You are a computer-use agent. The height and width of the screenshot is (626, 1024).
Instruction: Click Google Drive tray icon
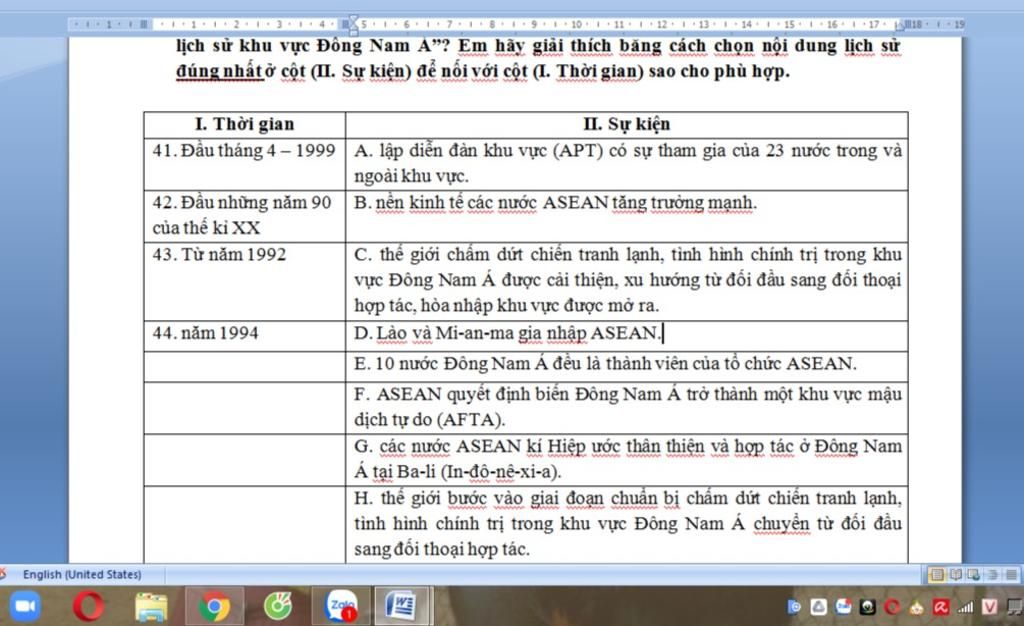click(x=818, y=607)
